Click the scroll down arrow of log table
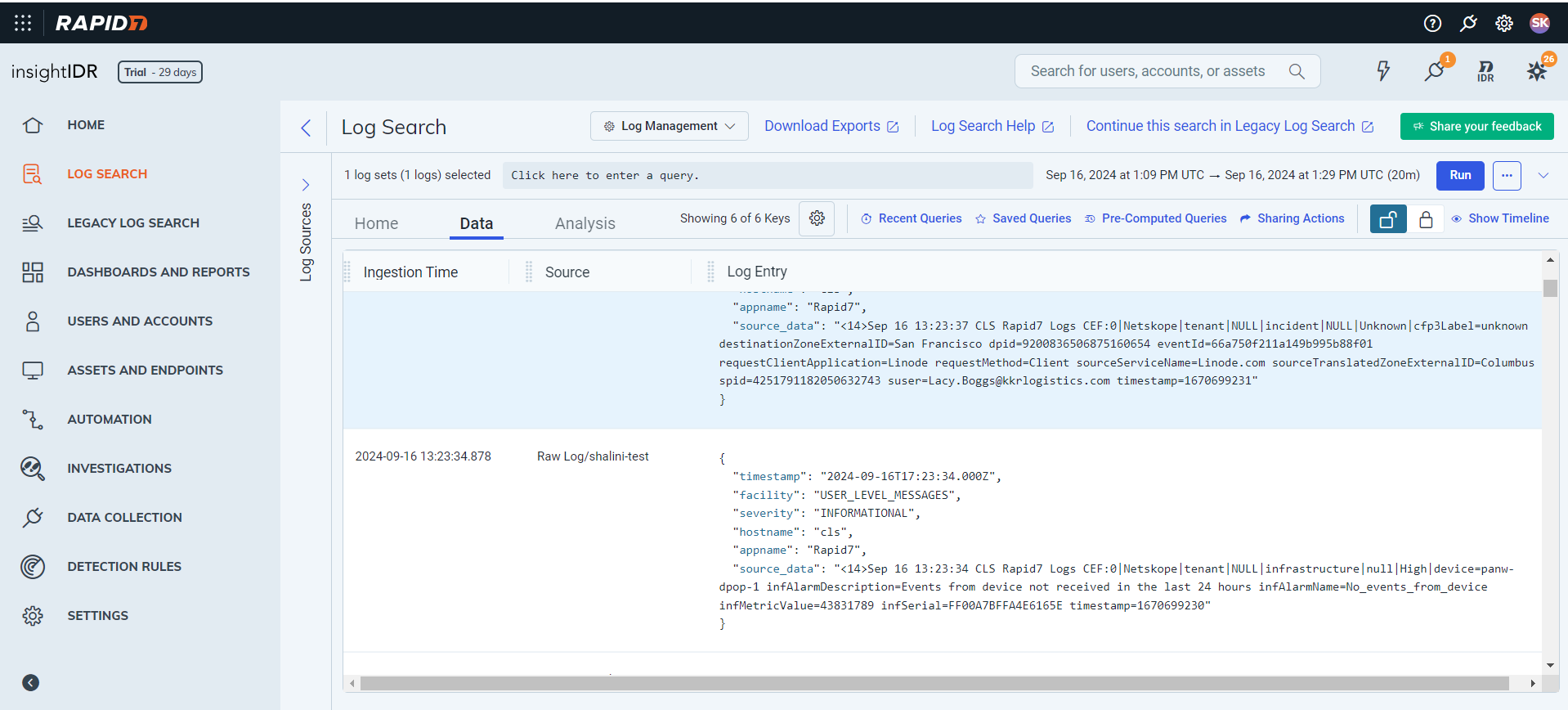Viewport: 1568px width, 710px height. pos(1550,666)
